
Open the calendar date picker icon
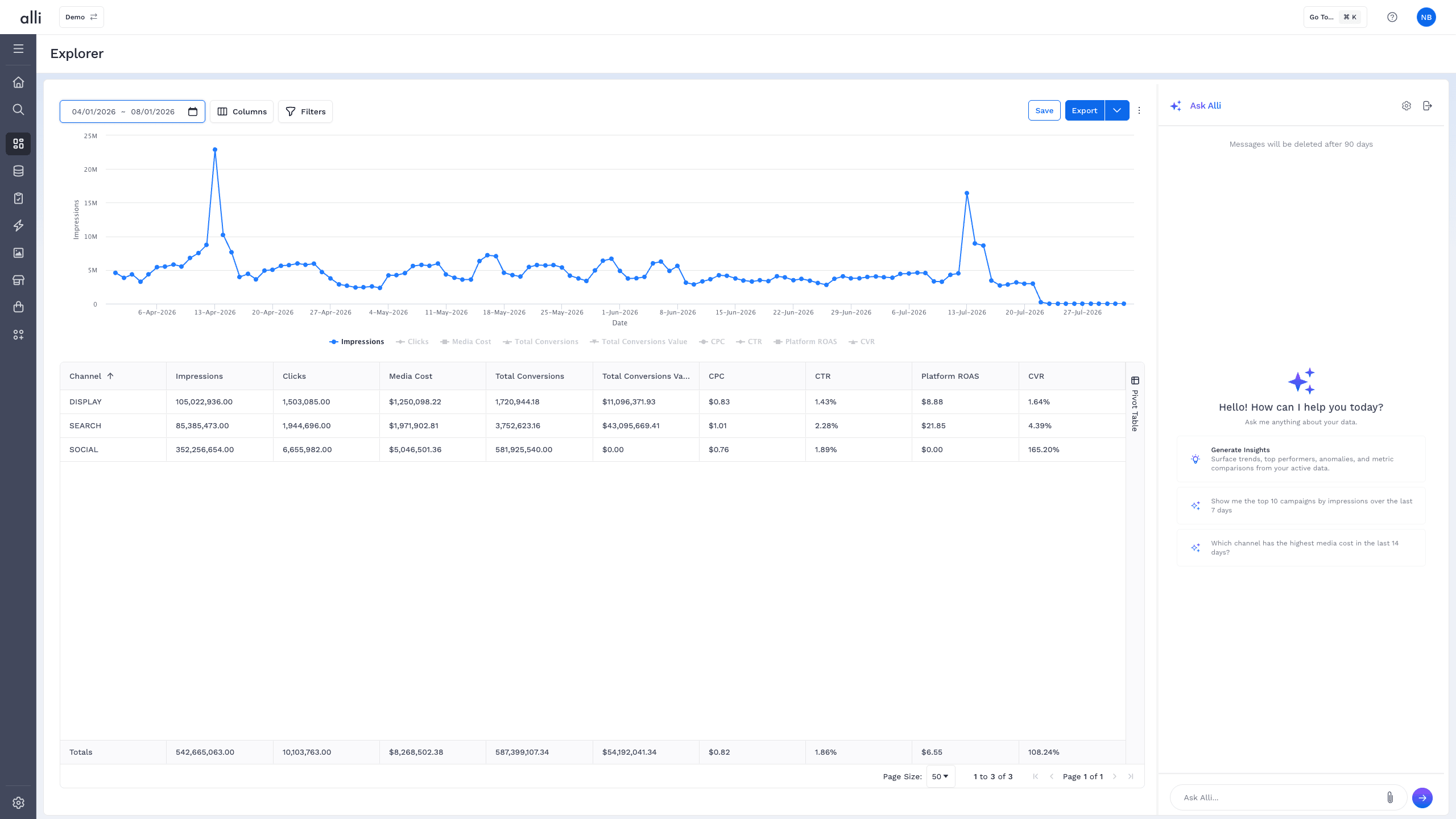(x=193, y=111)
